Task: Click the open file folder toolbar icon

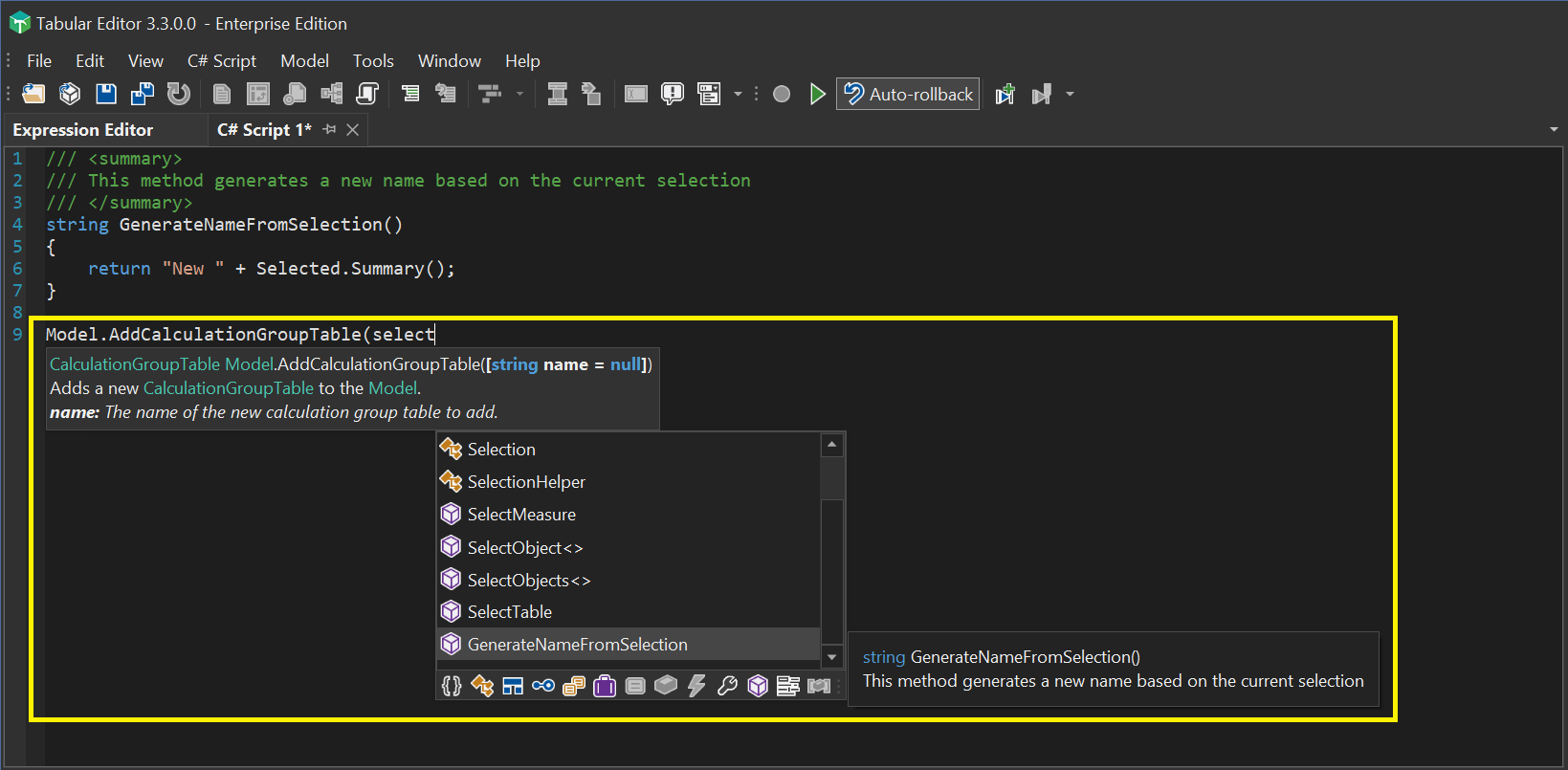Action: click(x=33, y=94)
